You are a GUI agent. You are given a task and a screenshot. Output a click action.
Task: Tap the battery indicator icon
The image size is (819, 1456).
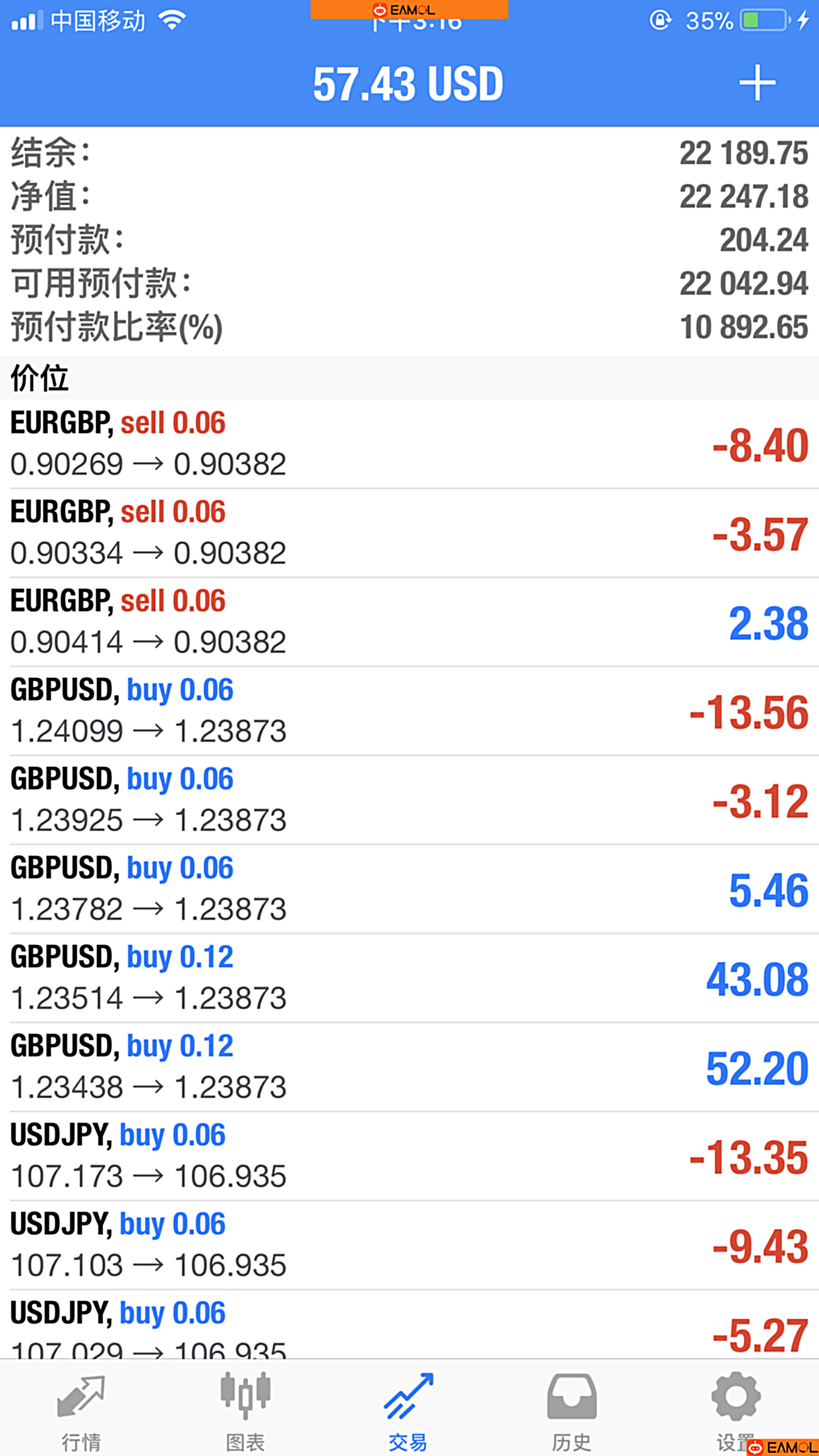coord(764,21)
